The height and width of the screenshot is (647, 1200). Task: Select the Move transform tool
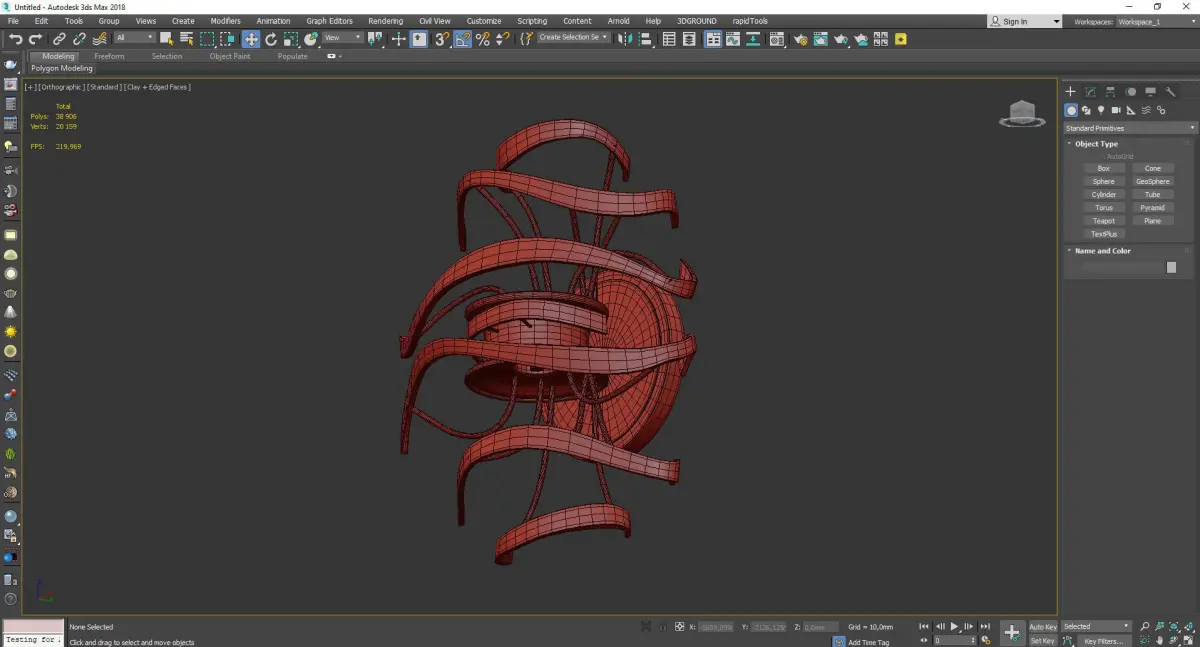pos(250,39)
